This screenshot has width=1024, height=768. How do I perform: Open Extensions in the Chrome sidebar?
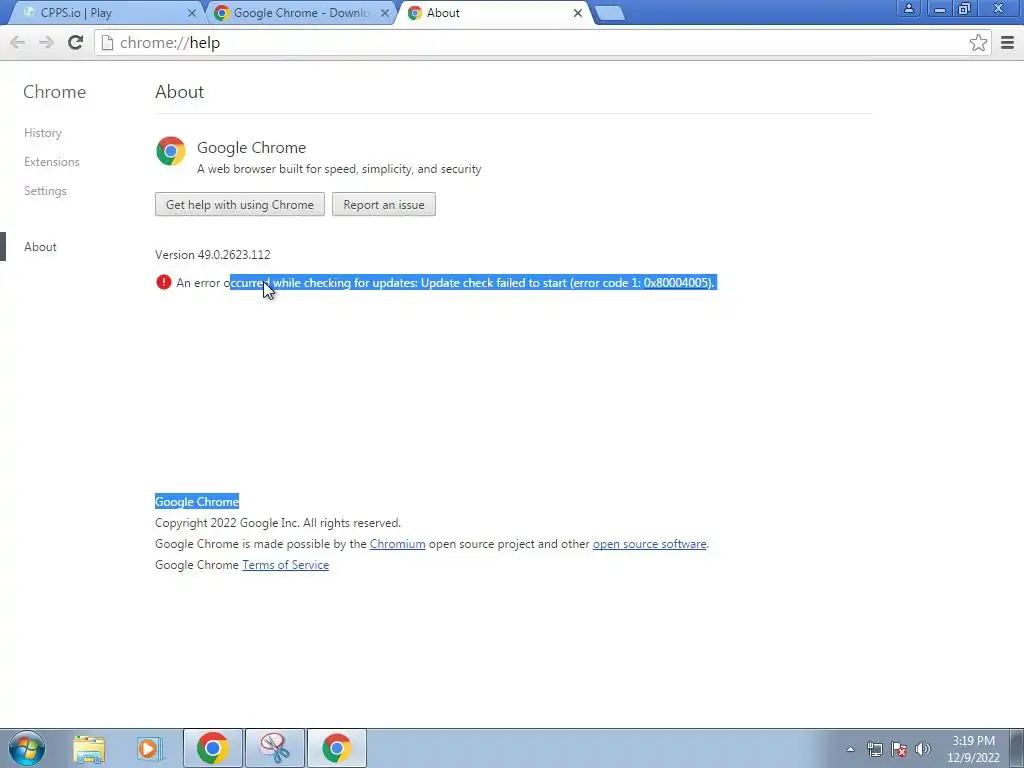point(52,161)
